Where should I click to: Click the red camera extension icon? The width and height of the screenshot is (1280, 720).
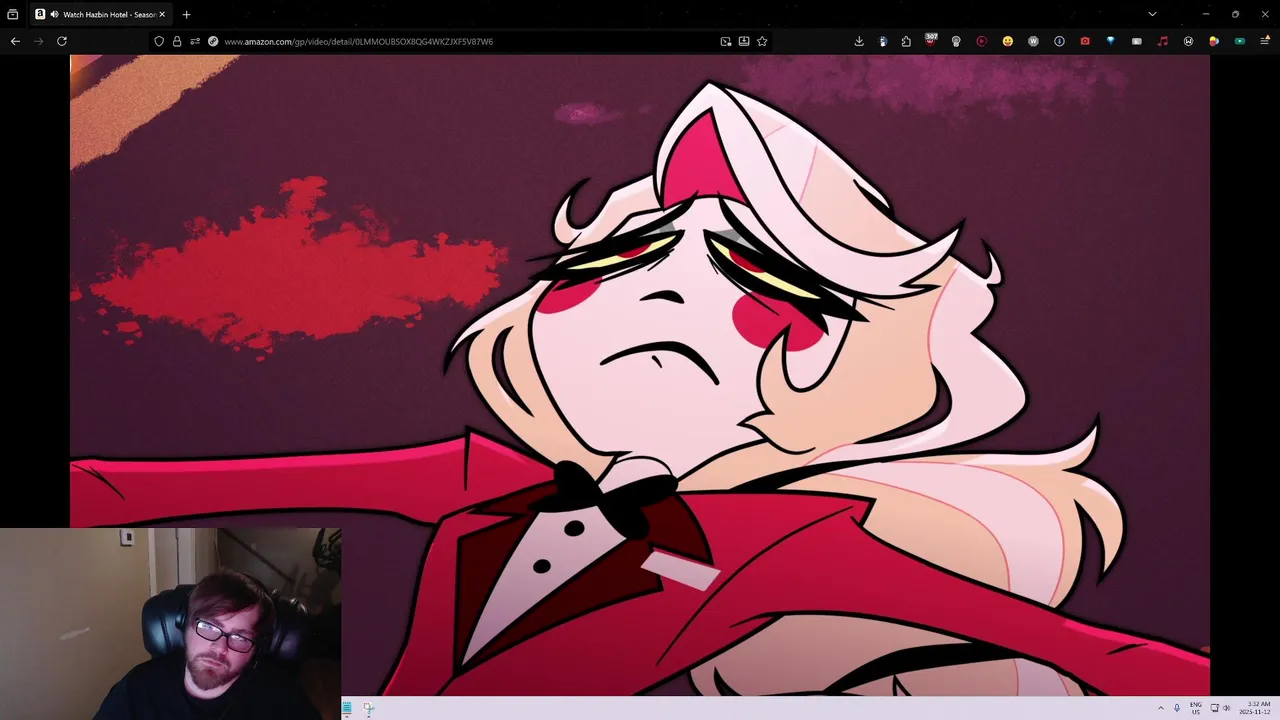(x=1085, y=41)
